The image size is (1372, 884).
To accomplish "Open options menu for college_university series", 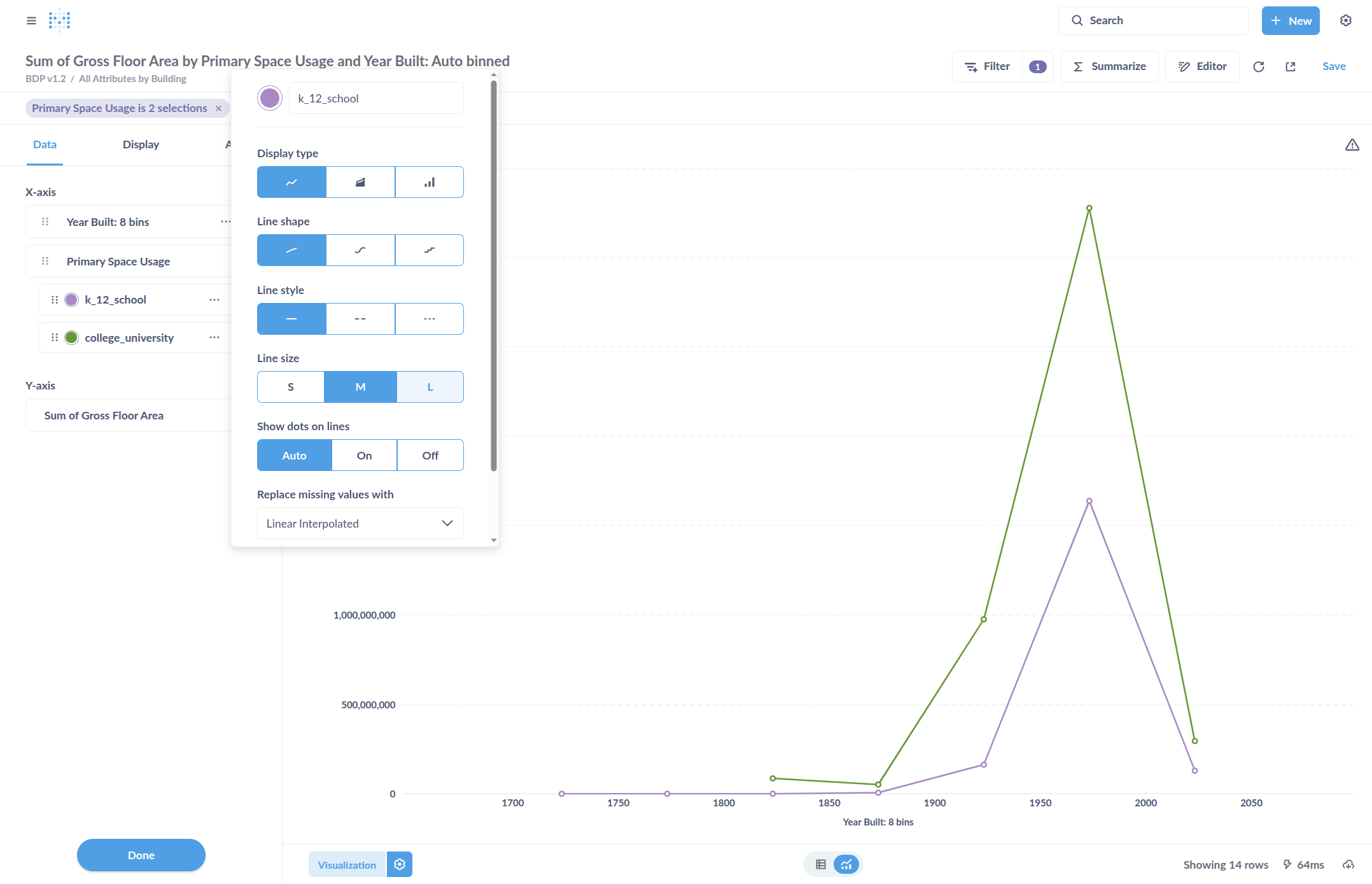I will pos(214,337).
